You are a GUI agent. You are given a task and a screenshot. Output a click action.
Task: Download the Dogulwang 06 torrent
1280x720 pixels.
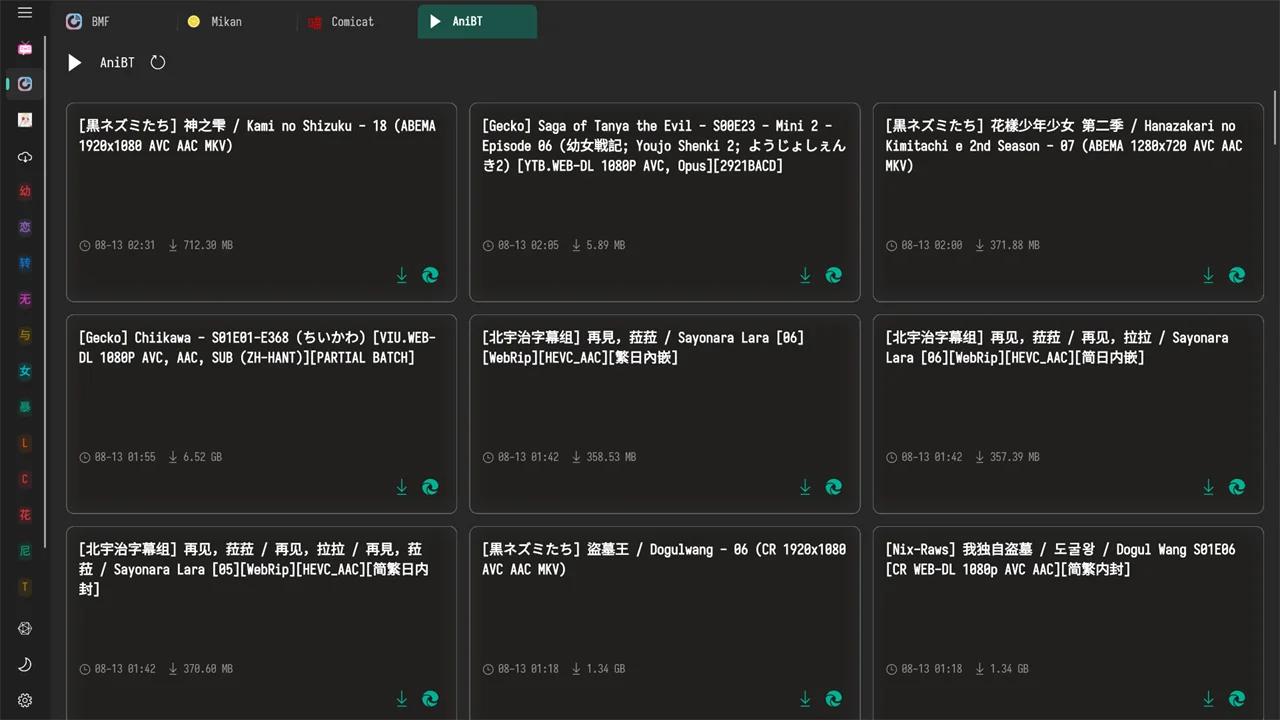coord(805,699)
